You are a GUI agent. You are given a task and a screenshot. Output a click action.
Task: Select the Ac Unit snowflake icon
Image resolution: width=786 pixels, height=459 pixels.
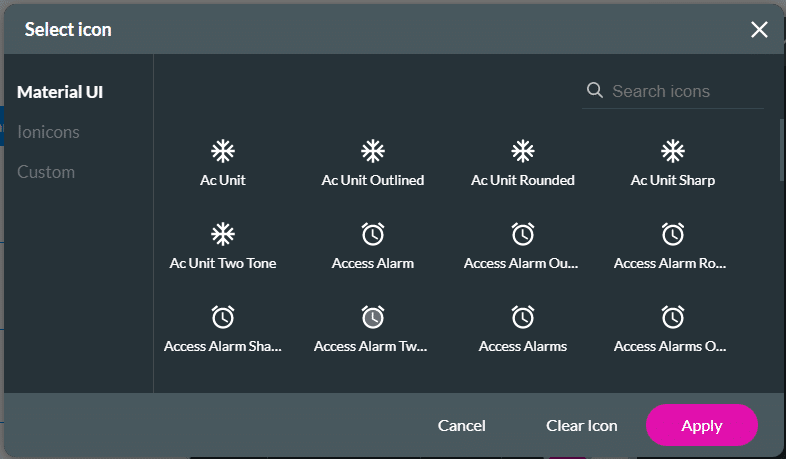(223, 152)
